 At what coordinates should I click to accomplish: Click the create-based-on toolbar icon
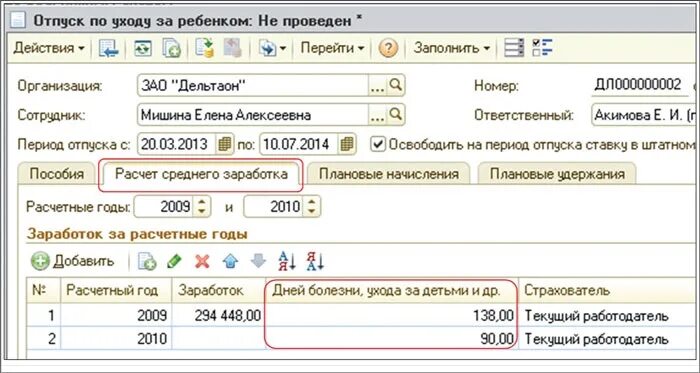point(269,48)
